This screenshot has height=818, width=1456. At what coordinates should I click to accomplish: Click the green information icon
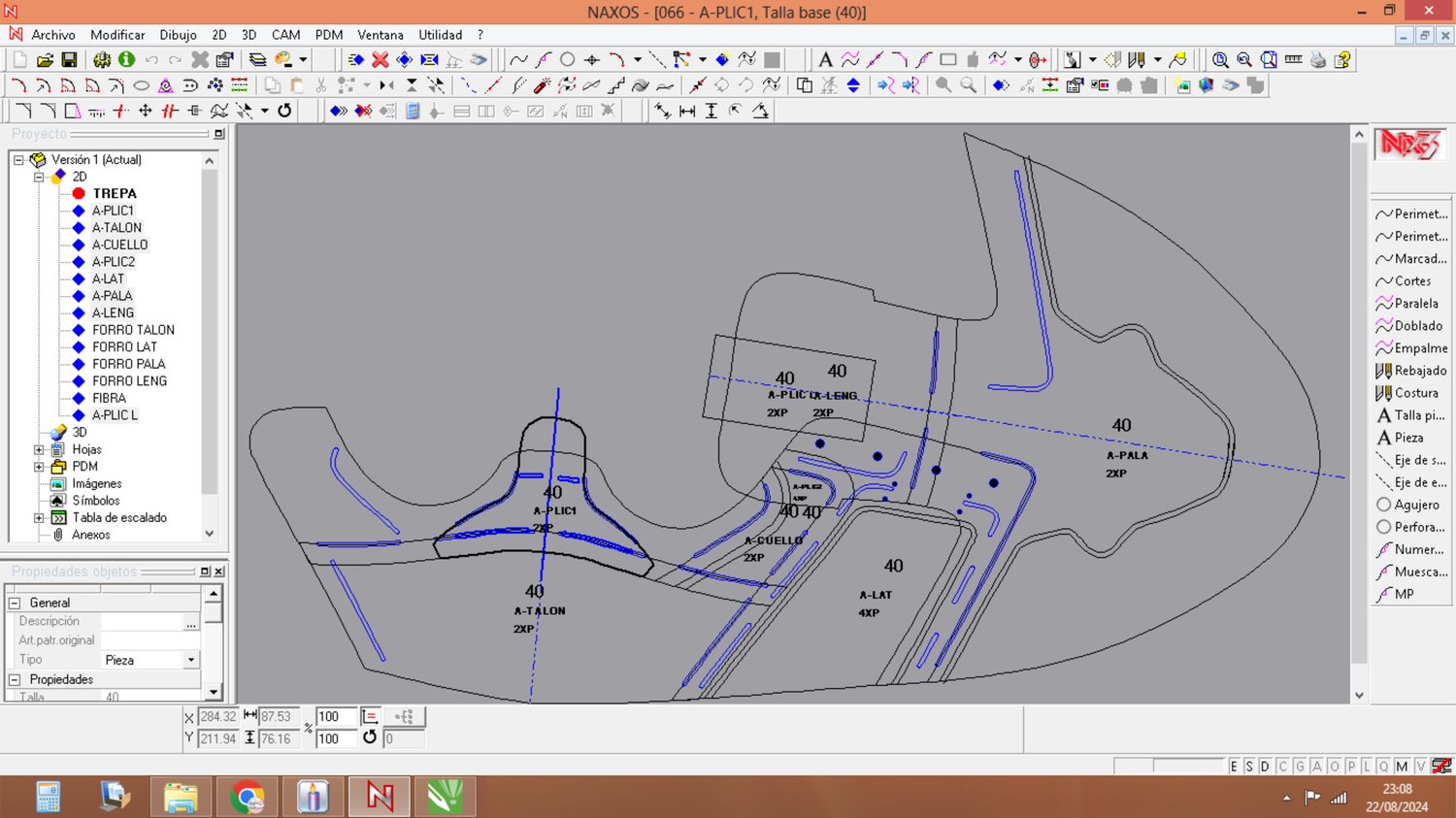coord(126,60)
